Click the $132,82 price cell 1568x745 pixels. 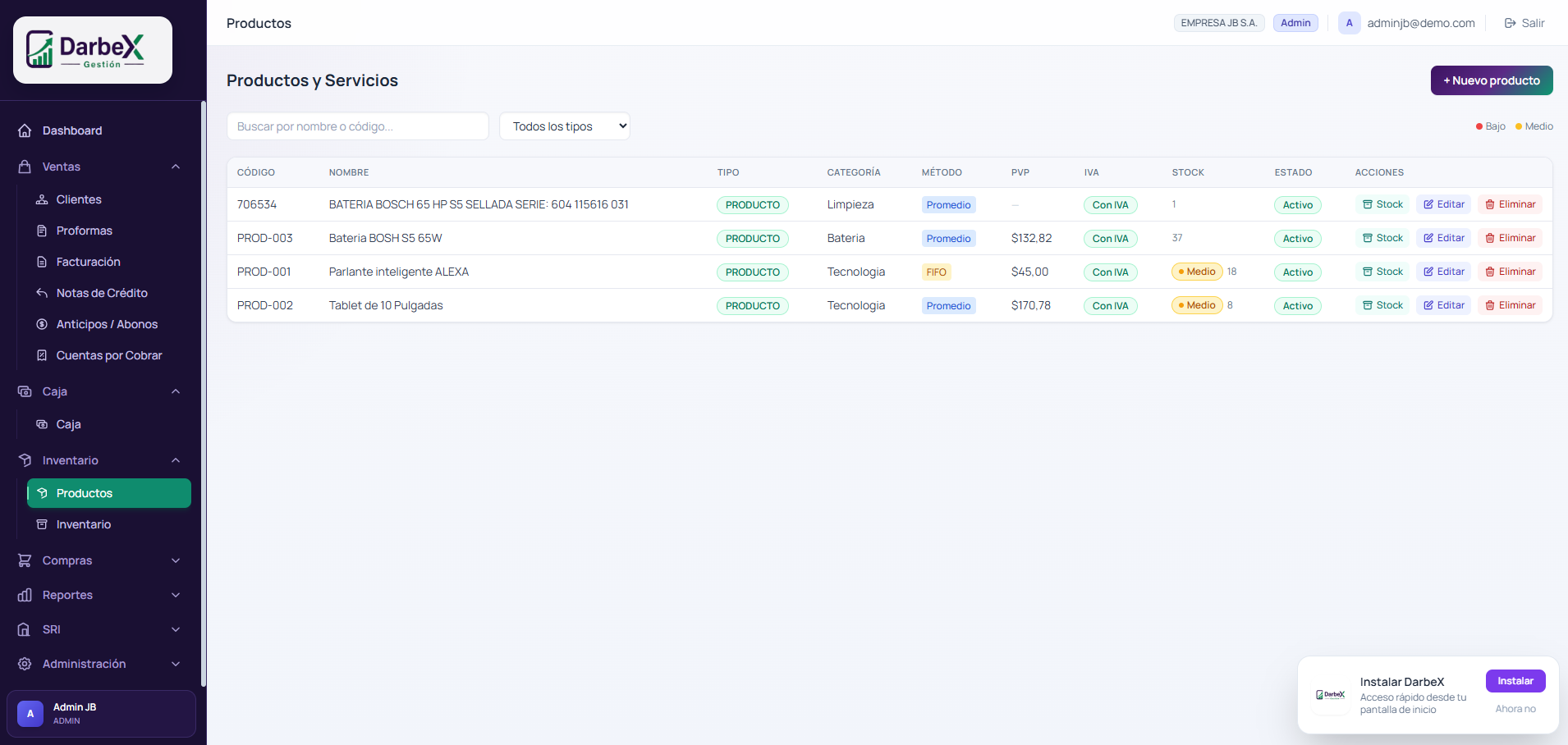(1031, 238)
